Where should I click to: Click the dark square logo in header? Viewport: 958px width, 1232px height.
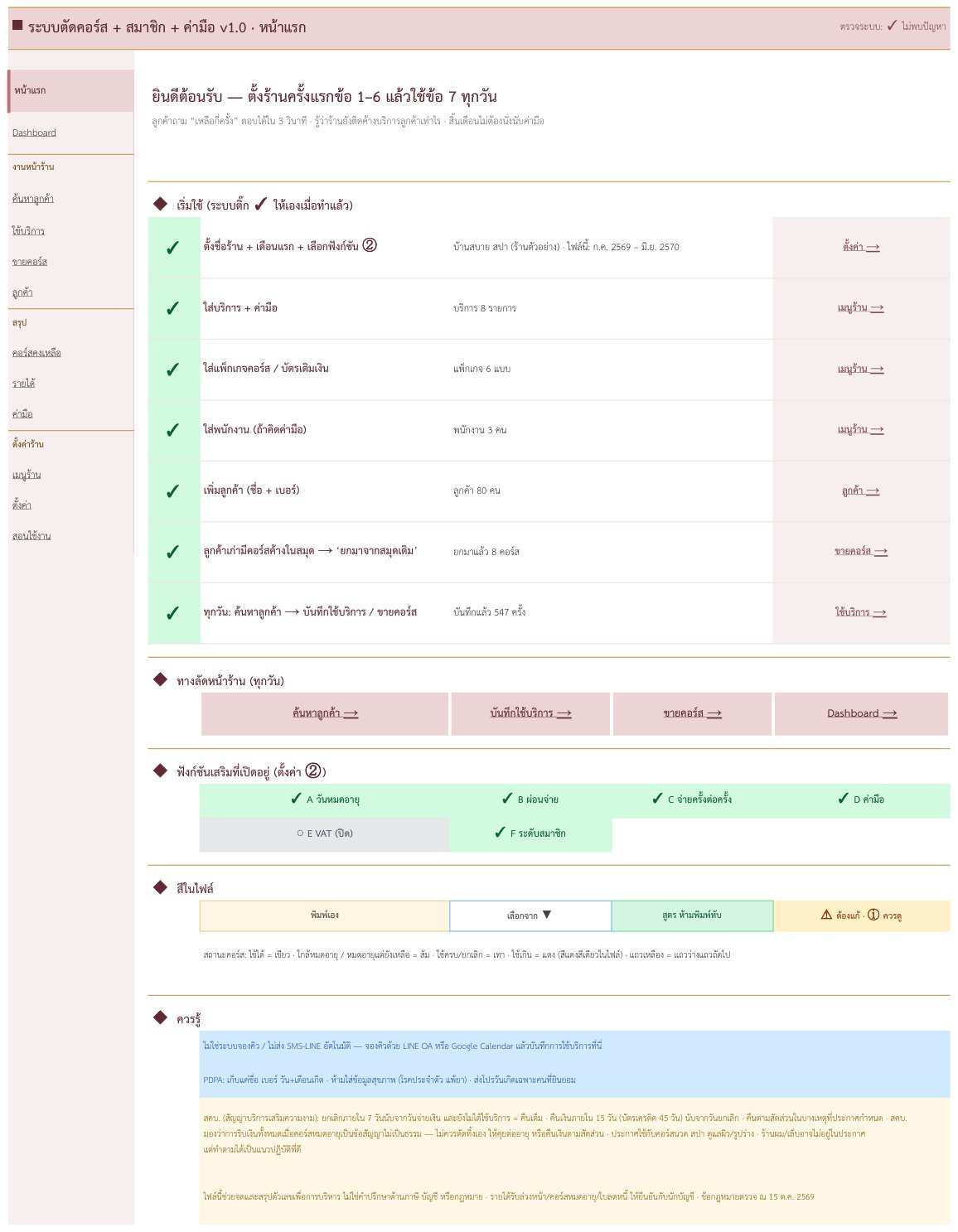point(17,26)
